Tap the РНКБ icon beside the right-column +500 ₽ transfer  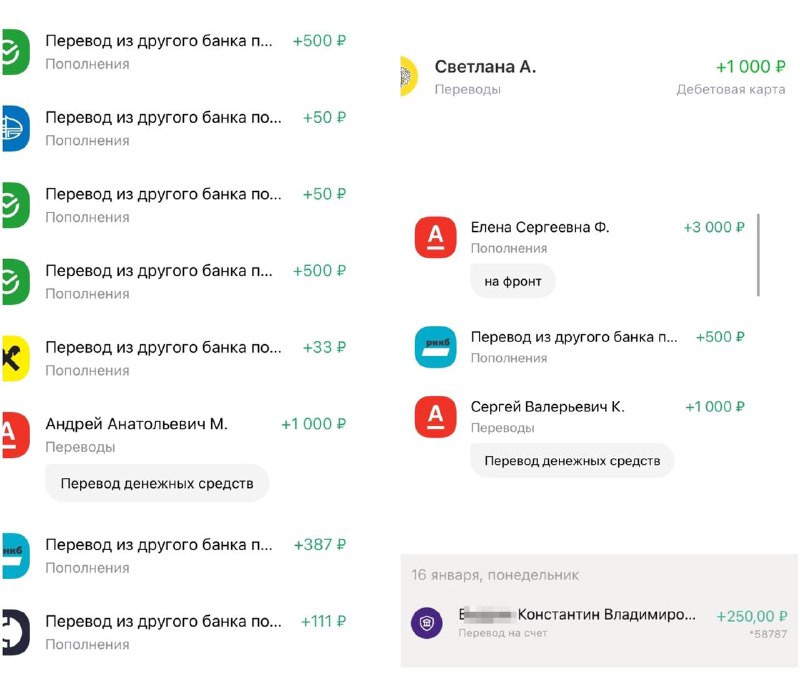pos(435,347)
